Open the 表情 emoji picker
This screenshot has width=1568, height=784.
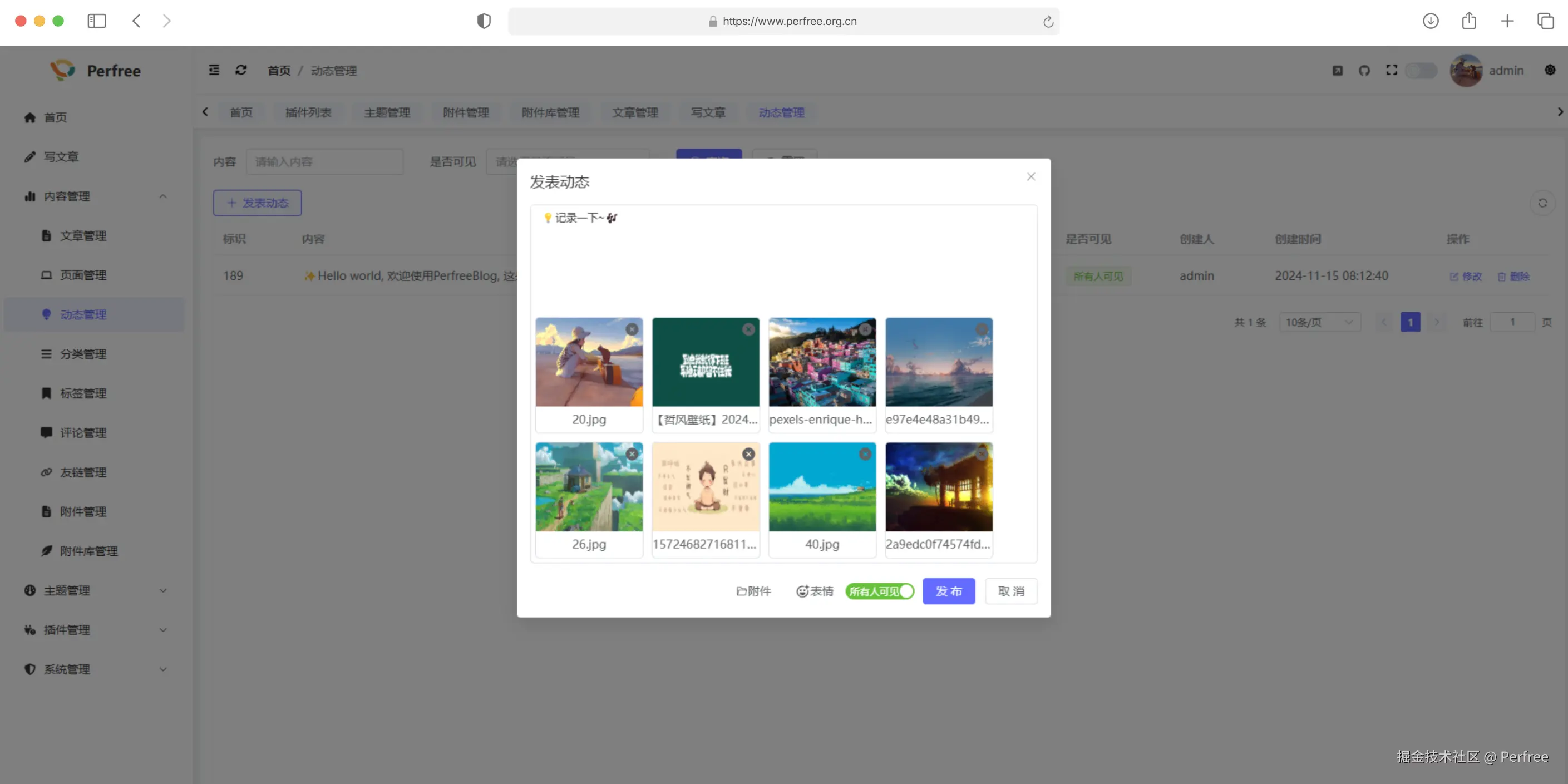coord(815,591)
